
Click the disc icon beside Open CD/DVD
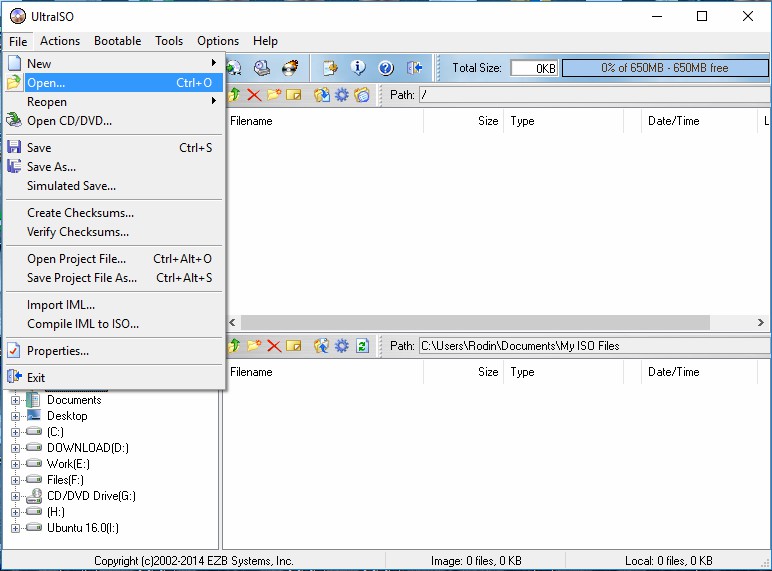14,120
